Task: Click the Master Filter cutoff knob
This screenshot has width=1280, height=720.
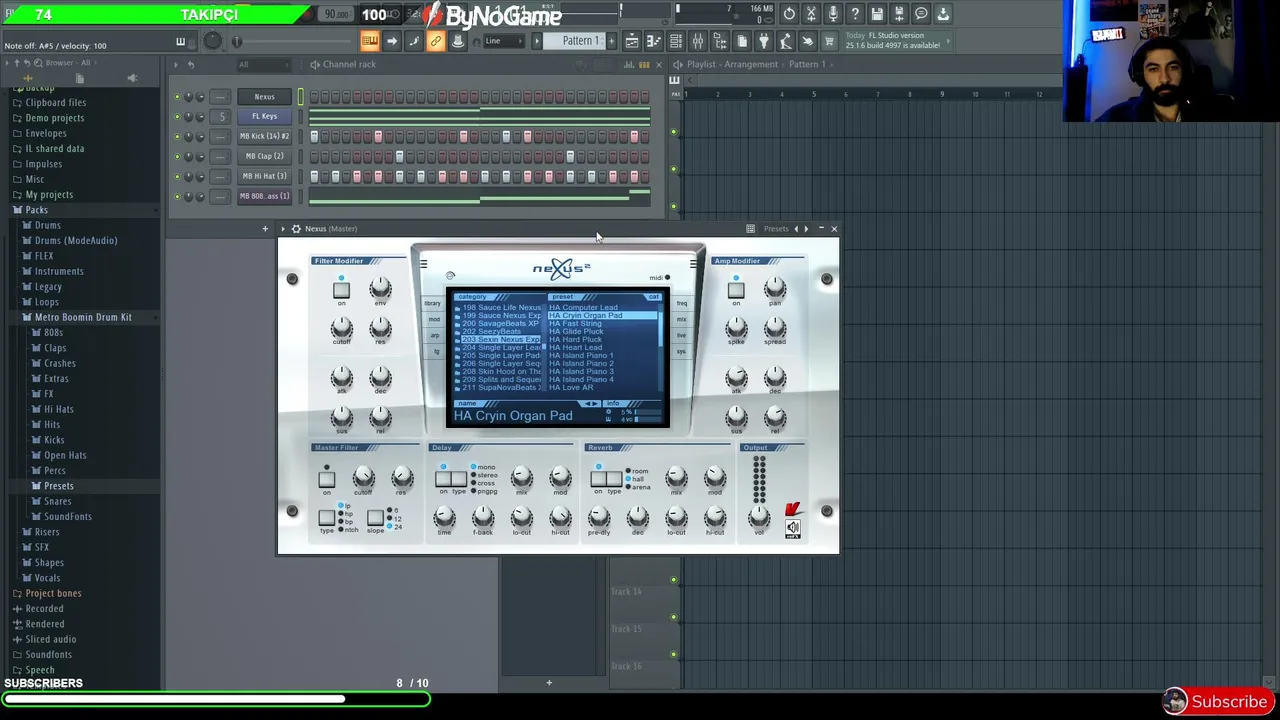Action: [363, 477]
